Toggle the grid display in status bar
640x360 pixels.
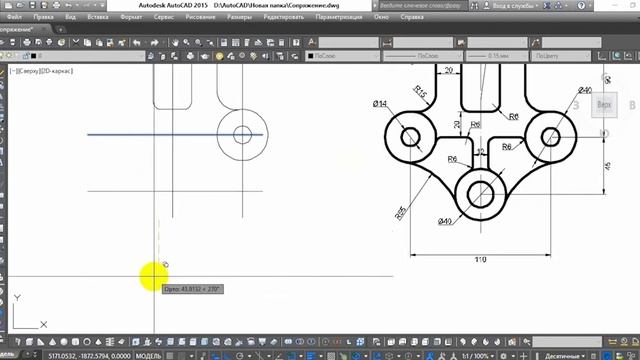170,356
